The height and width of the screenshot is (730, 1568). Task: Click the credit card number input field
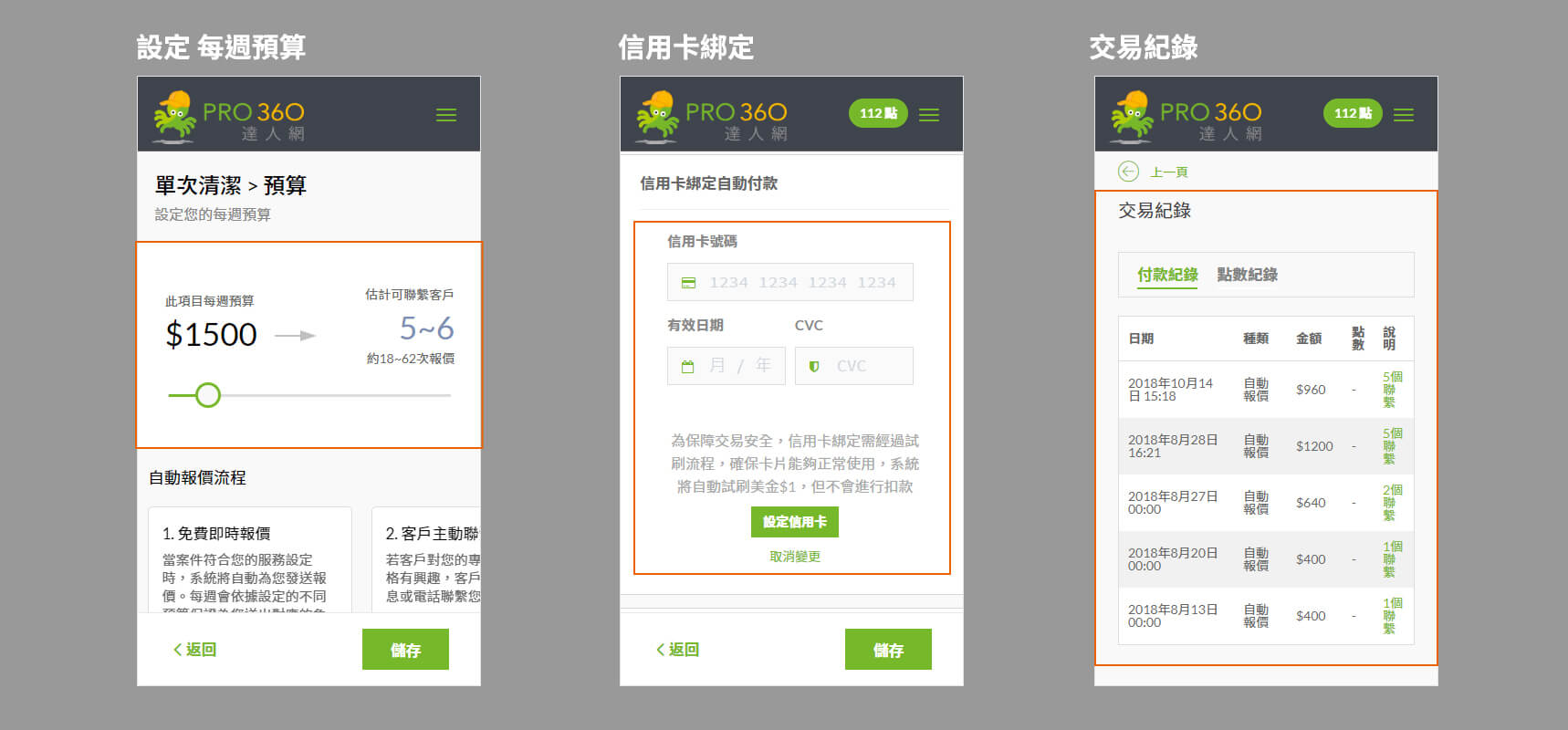pos(790,283)
